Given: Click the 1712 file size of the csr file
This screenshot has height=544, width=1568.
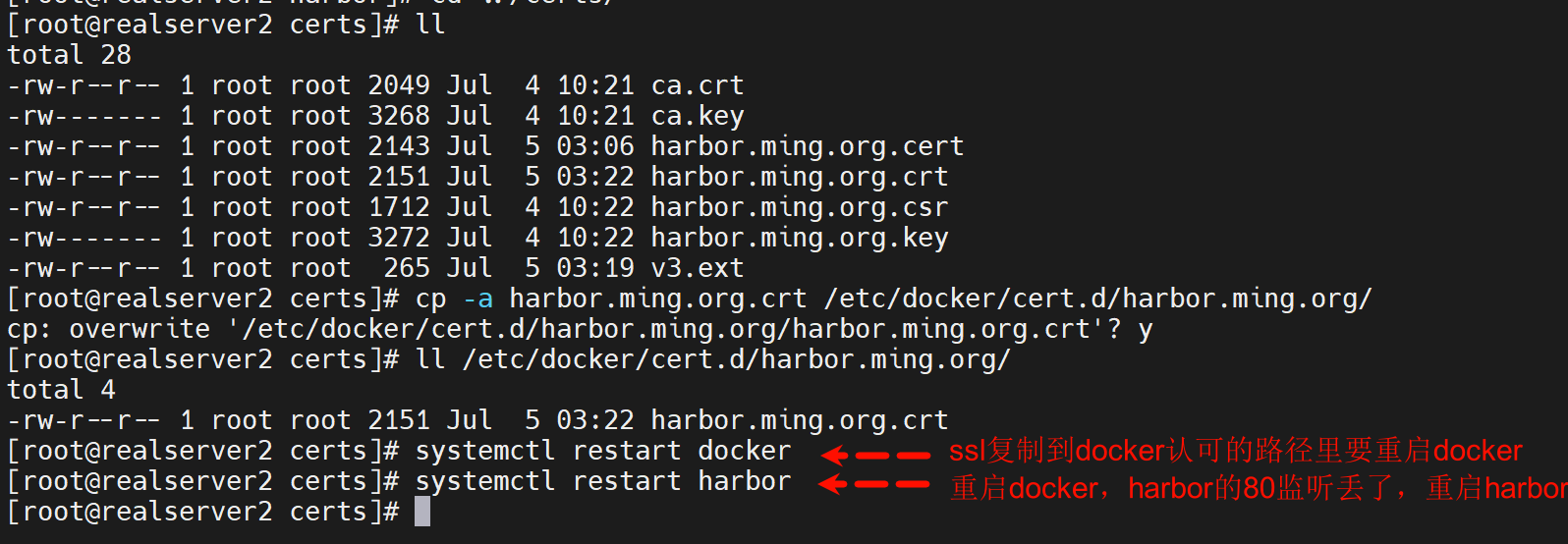Looking at the screenshot, I should coord(399,207).
